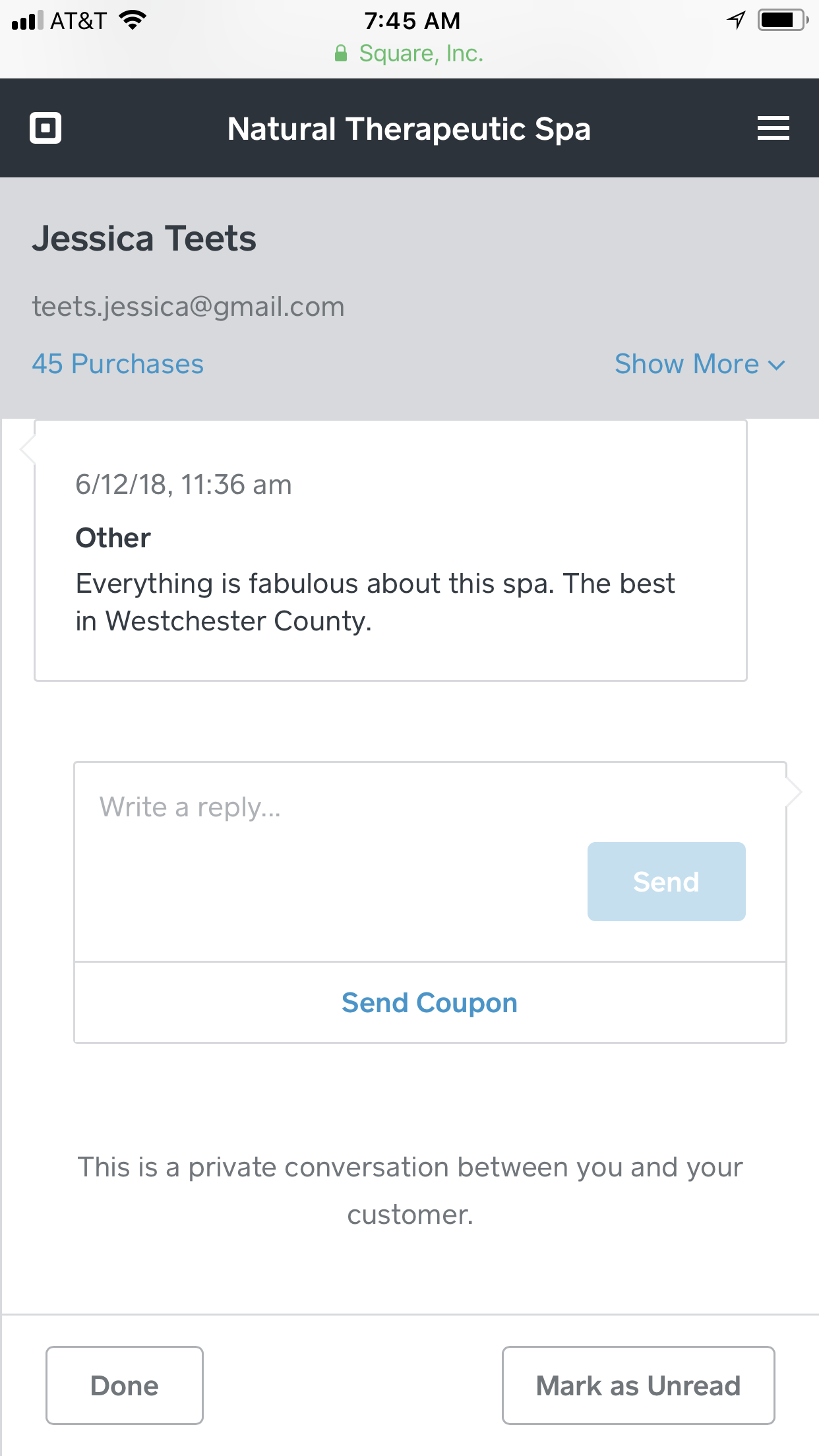Open the 45 Purchases link

tap(118, 364)
